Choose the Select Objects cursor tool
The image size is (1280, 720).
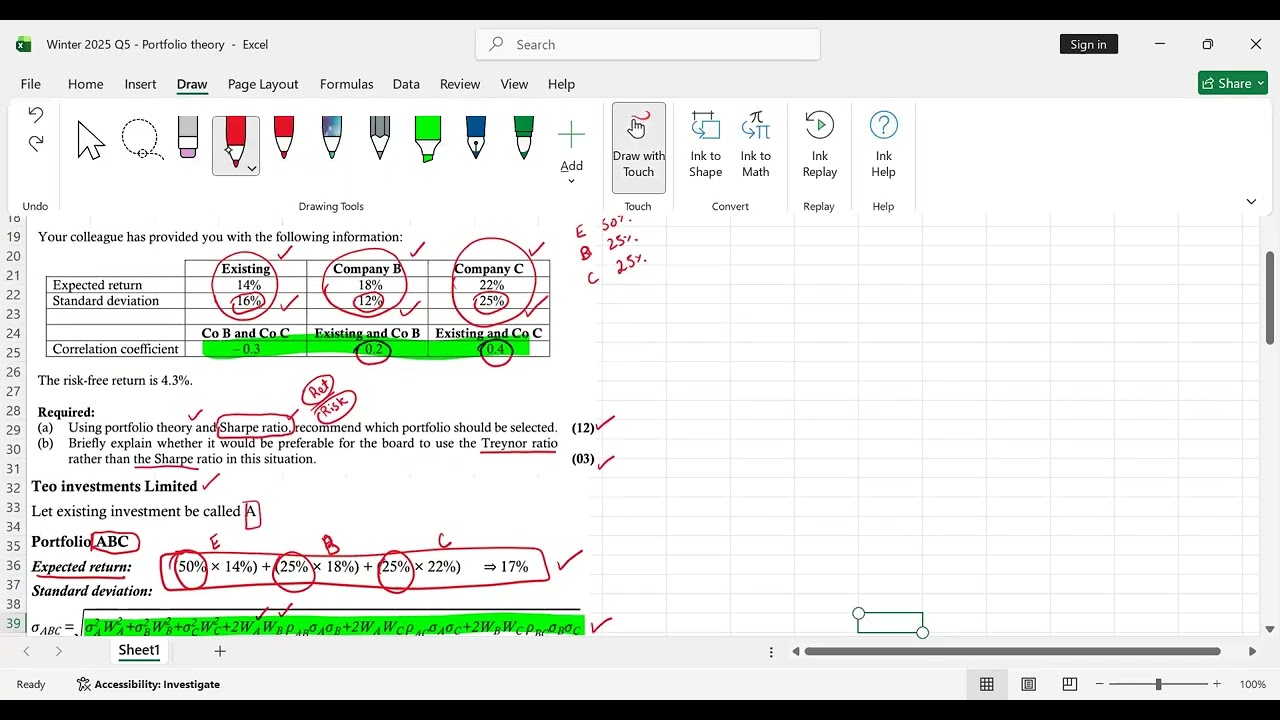coord(91,140)
